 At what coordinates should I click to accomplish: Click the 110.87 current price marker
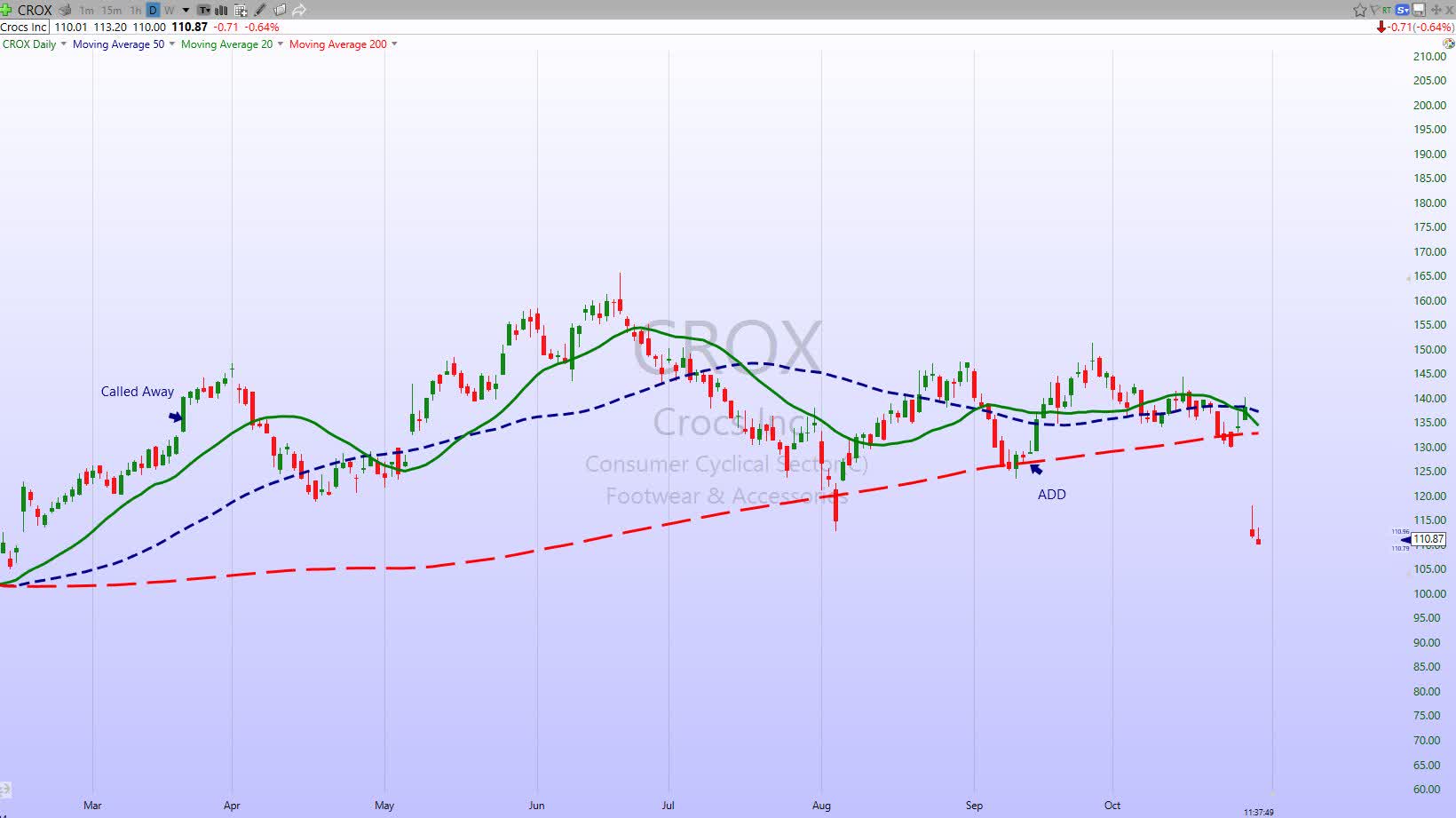point(1428,539)
